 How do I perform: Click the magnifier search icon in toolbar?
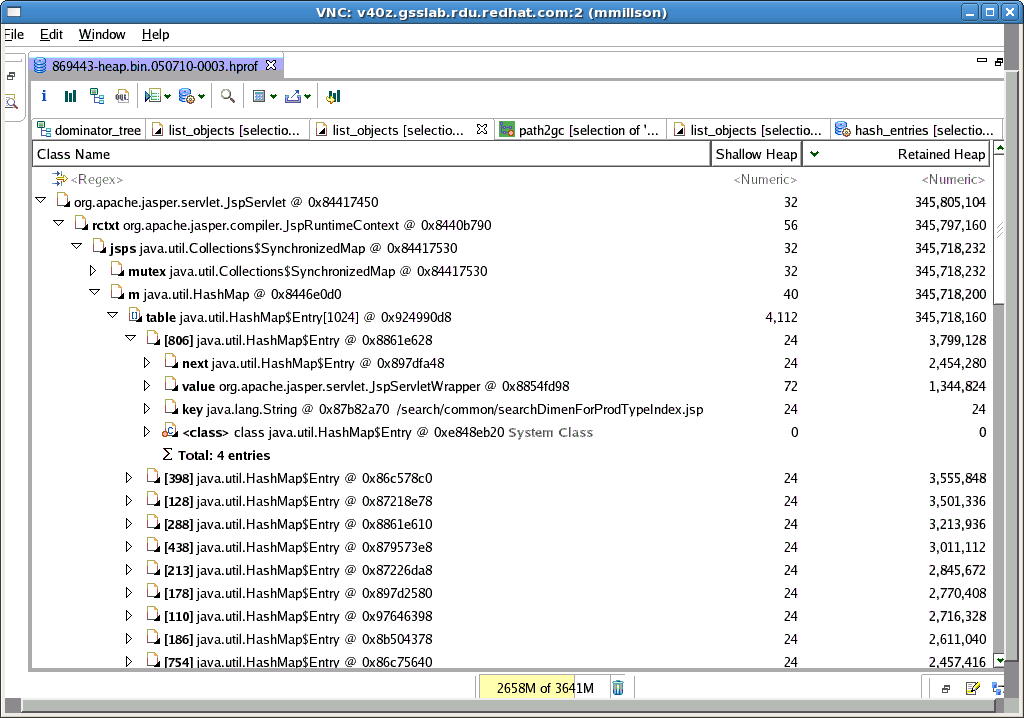click(x=228, y=96)
